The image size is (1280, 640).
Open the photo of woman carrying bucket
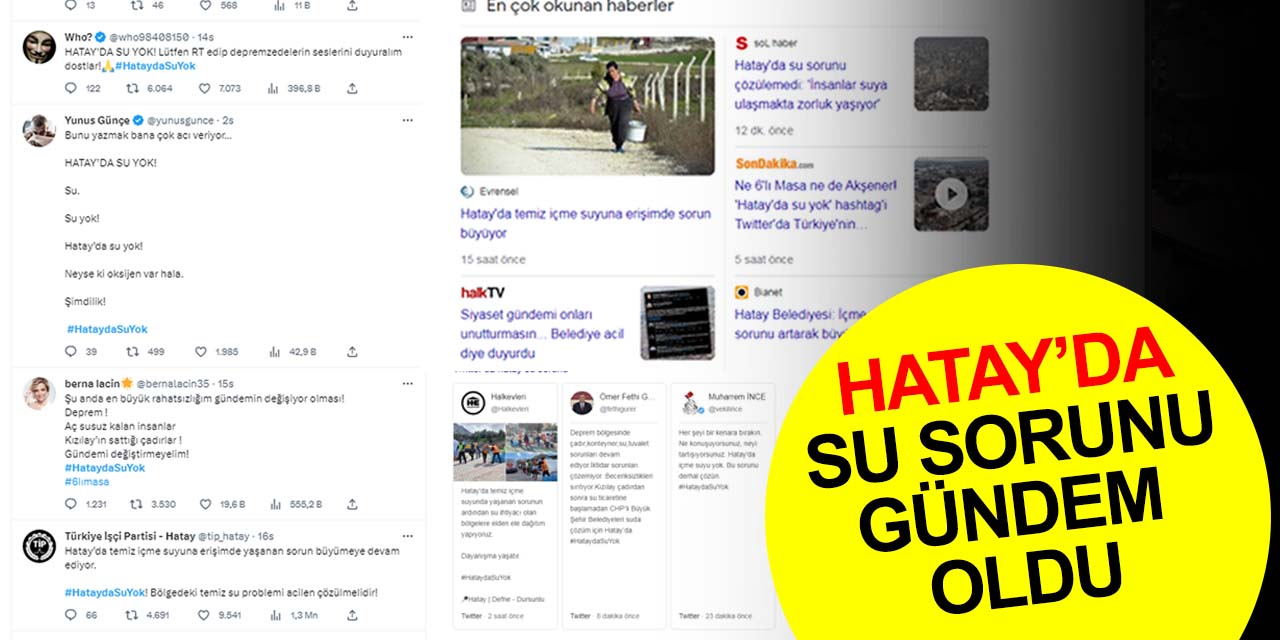coord(587,106)
